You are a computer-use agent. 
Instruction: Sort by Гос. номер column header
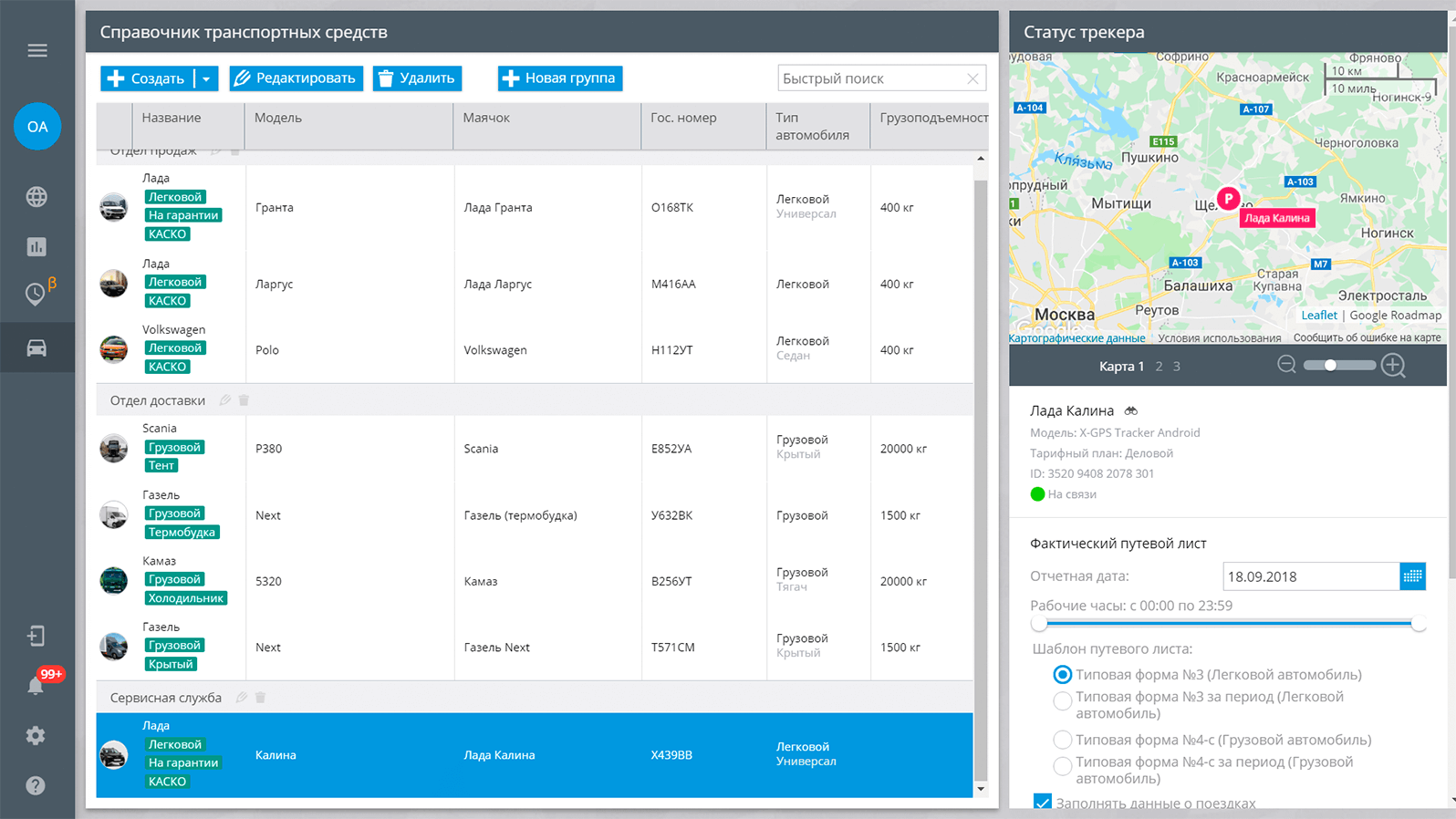[703, 126]
